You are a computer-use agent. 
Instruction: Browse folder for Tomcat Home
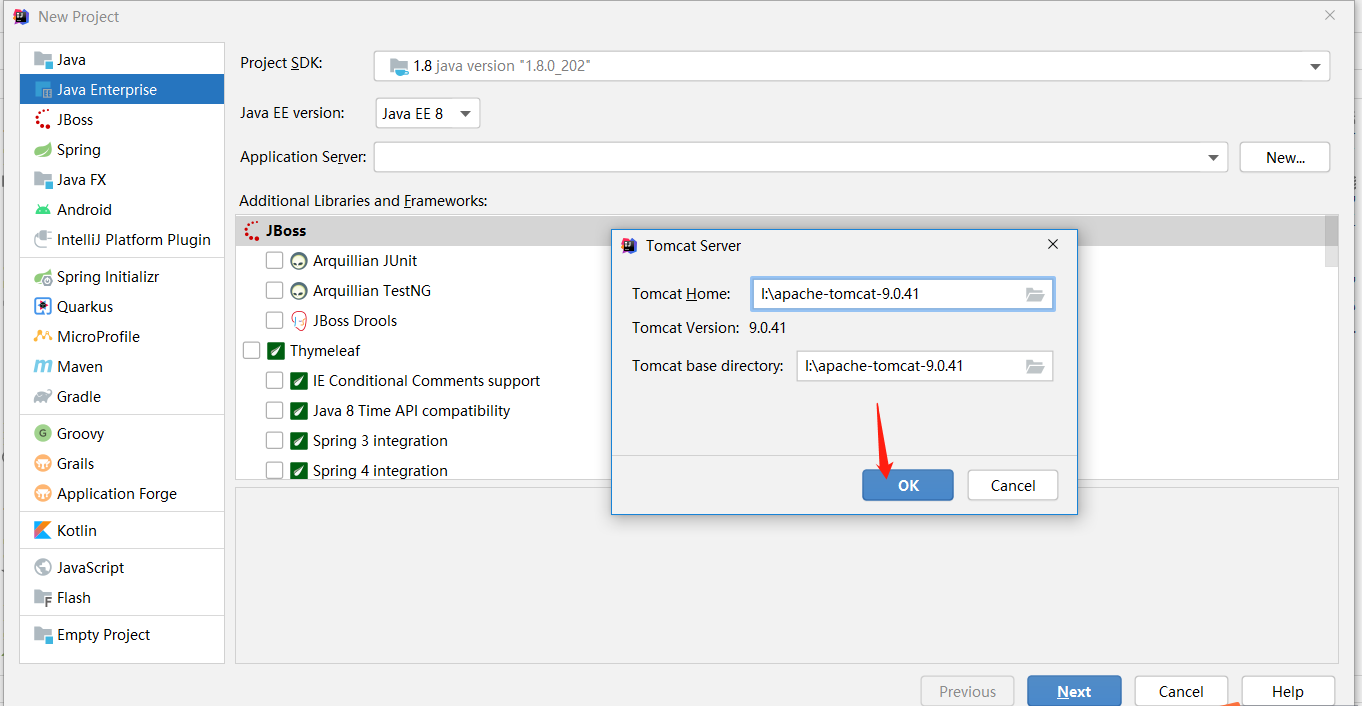[x=1035, y=295]
